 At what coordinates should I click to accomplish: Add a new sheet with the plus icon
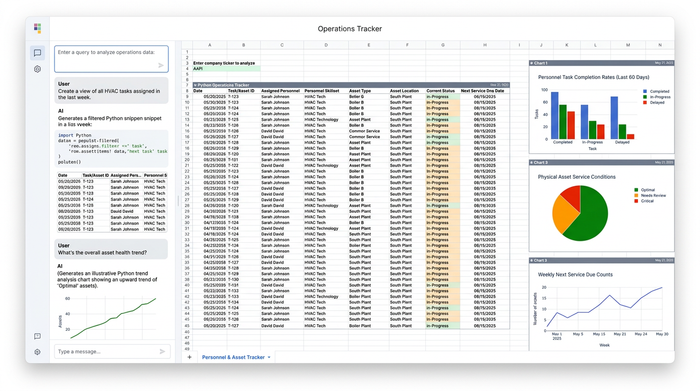(189, 357)
